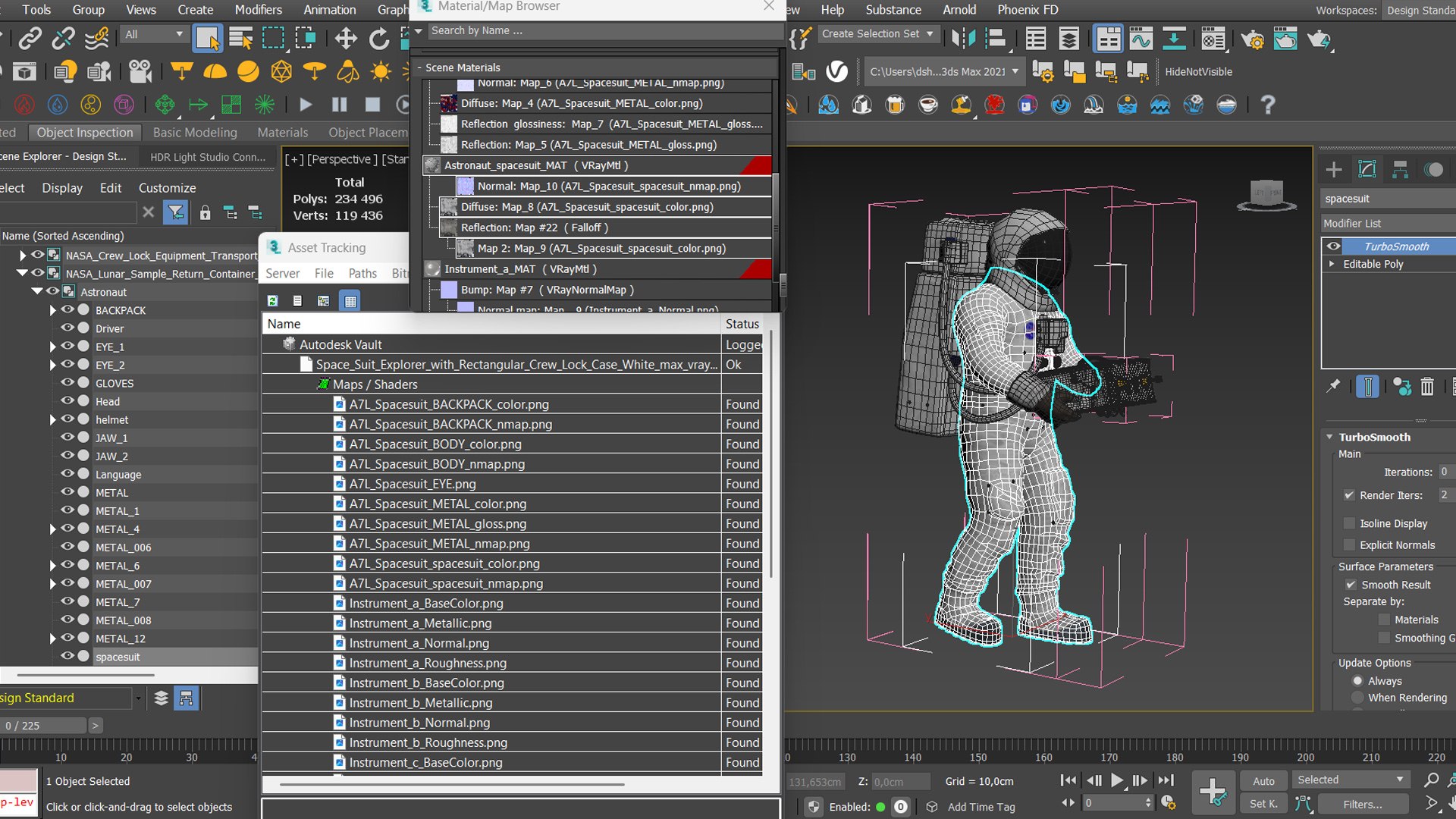The image size is (1456, 819).
Task: Open Customize menu in Scene Explorer
Action: pos(167,188)
